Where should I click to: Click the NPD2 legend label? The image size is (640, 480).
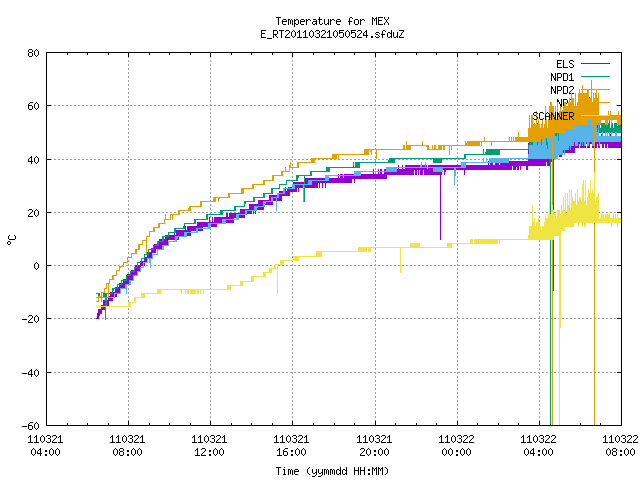click(562, 90)
